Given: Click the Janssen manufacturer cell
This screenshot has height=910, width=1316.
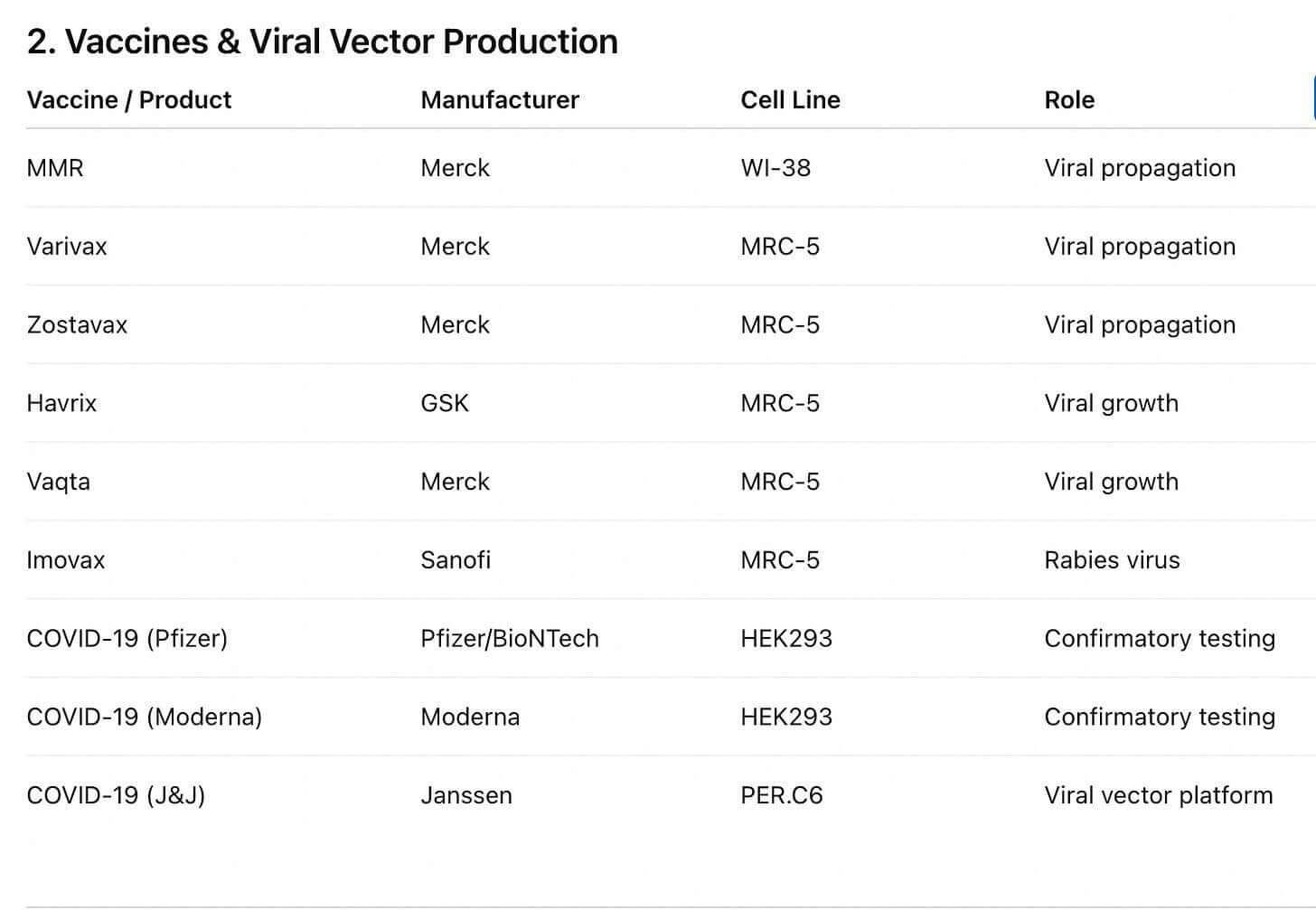Looking at the screenshot, I should (x=466, y=795).
